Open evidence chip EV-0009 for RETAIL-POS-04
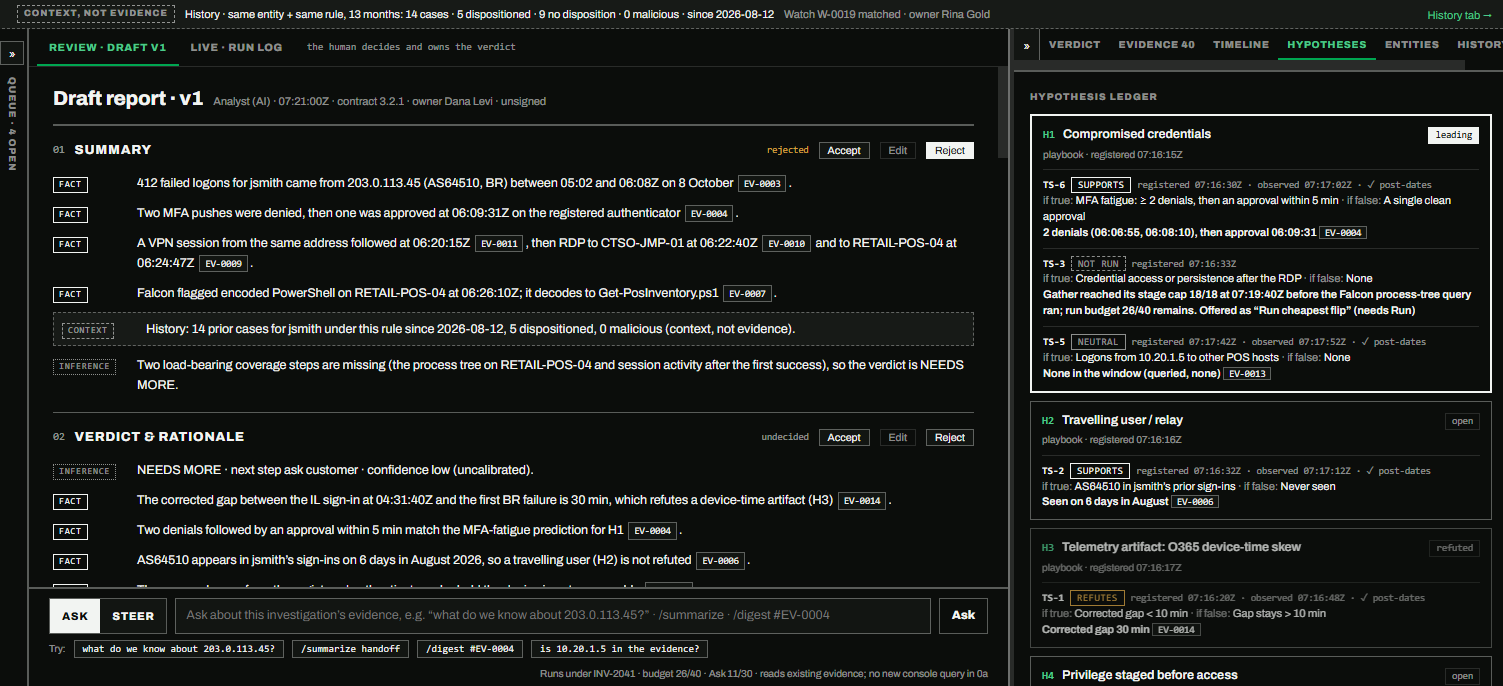 coord(223,264)
